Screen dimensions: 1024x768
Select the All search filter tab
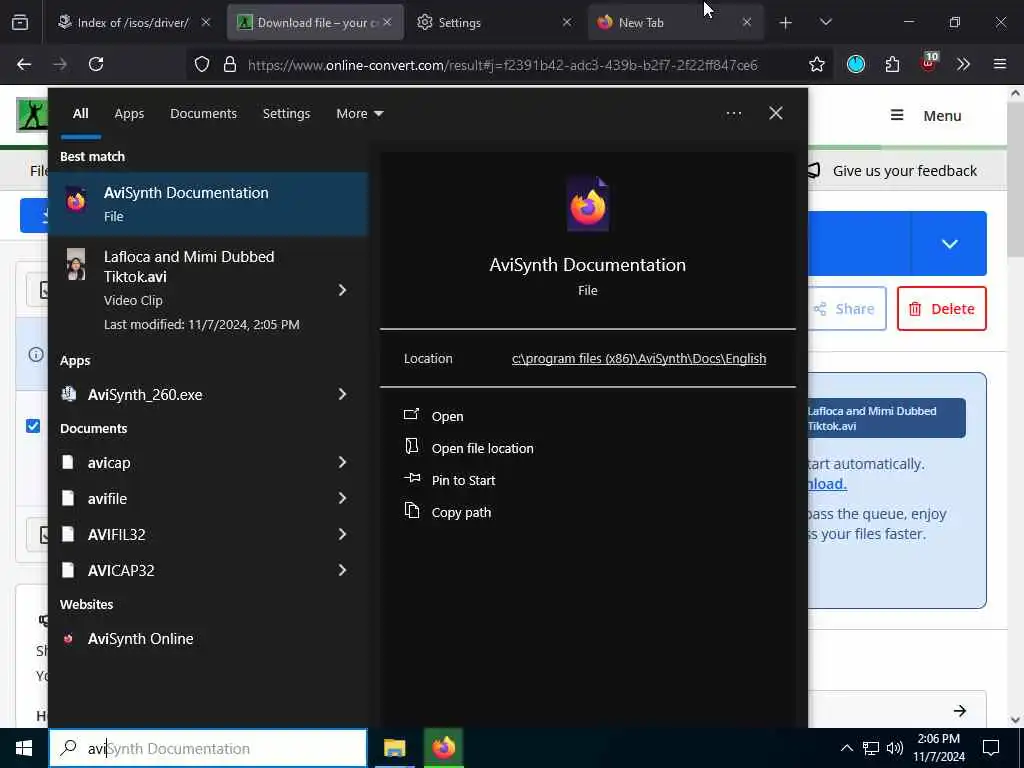coord(80,114)
